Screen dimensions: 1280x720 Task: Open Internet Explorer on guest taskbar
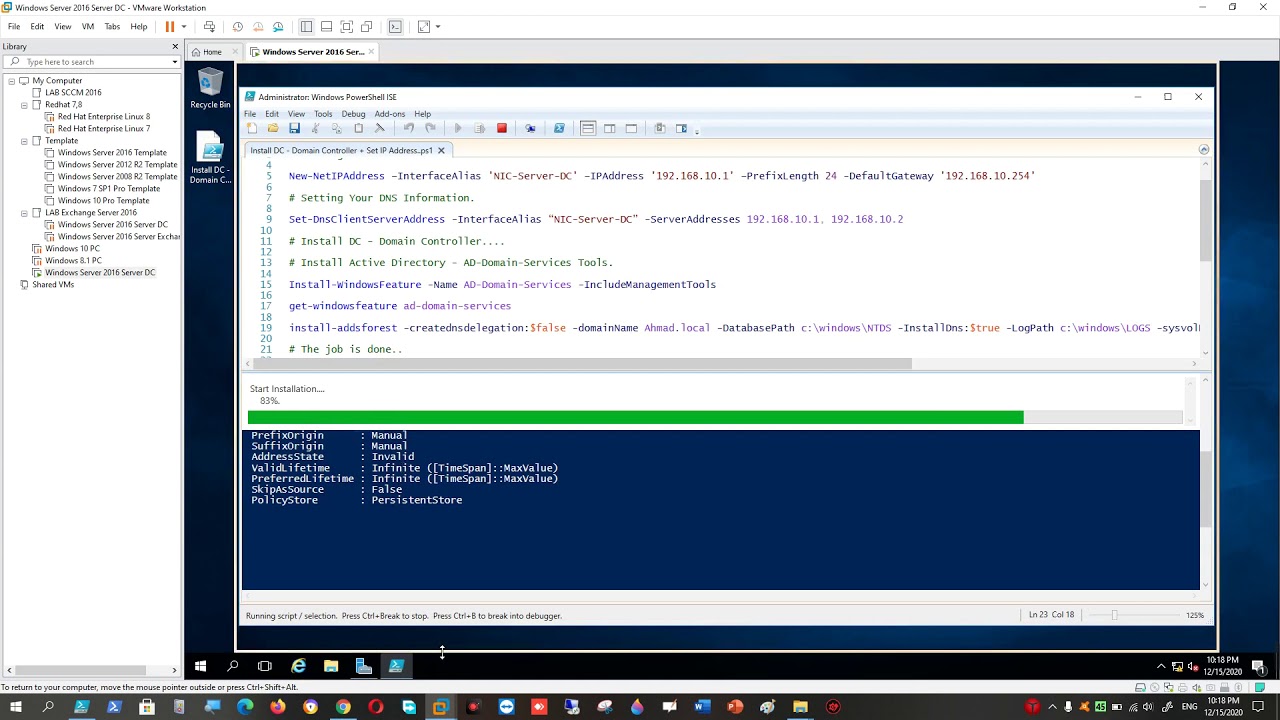[x=298, y=666]
